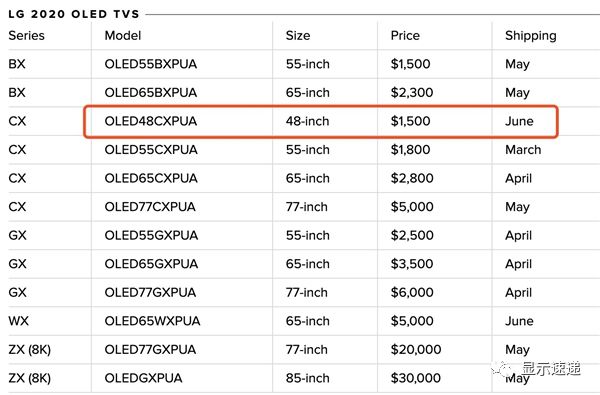Click the $5,000 price for OLED77CXPUA

pos(412,207)
